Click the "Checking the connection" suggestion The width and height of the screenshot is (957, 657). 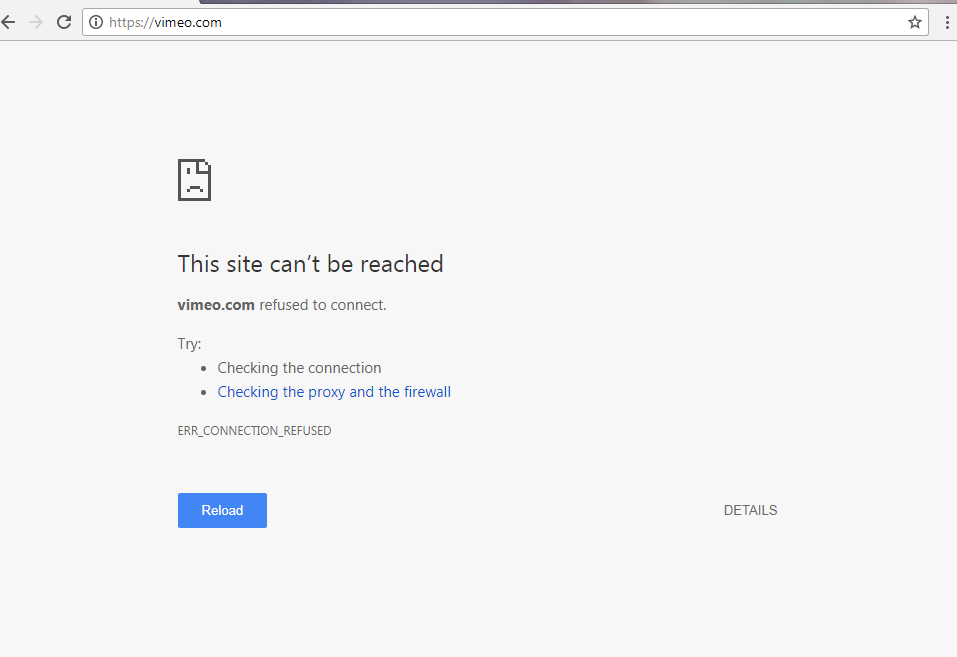[299, 368]
